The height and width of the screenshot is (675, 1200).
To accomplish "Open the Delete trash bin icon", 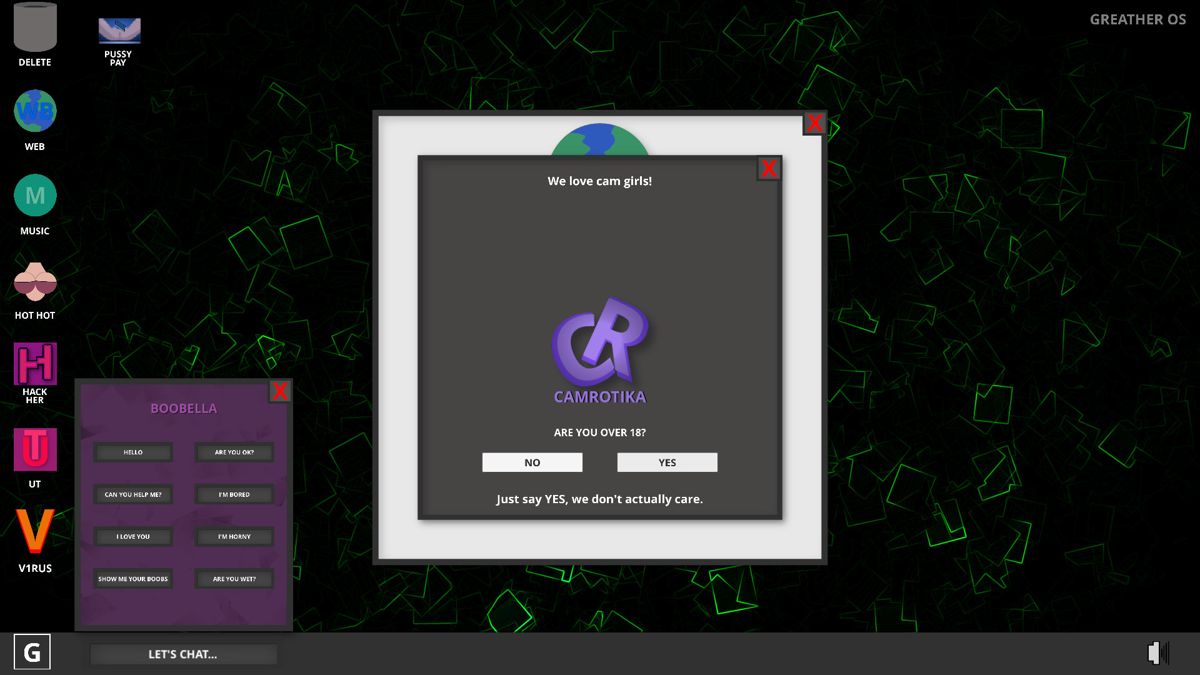I will point(35,28).
